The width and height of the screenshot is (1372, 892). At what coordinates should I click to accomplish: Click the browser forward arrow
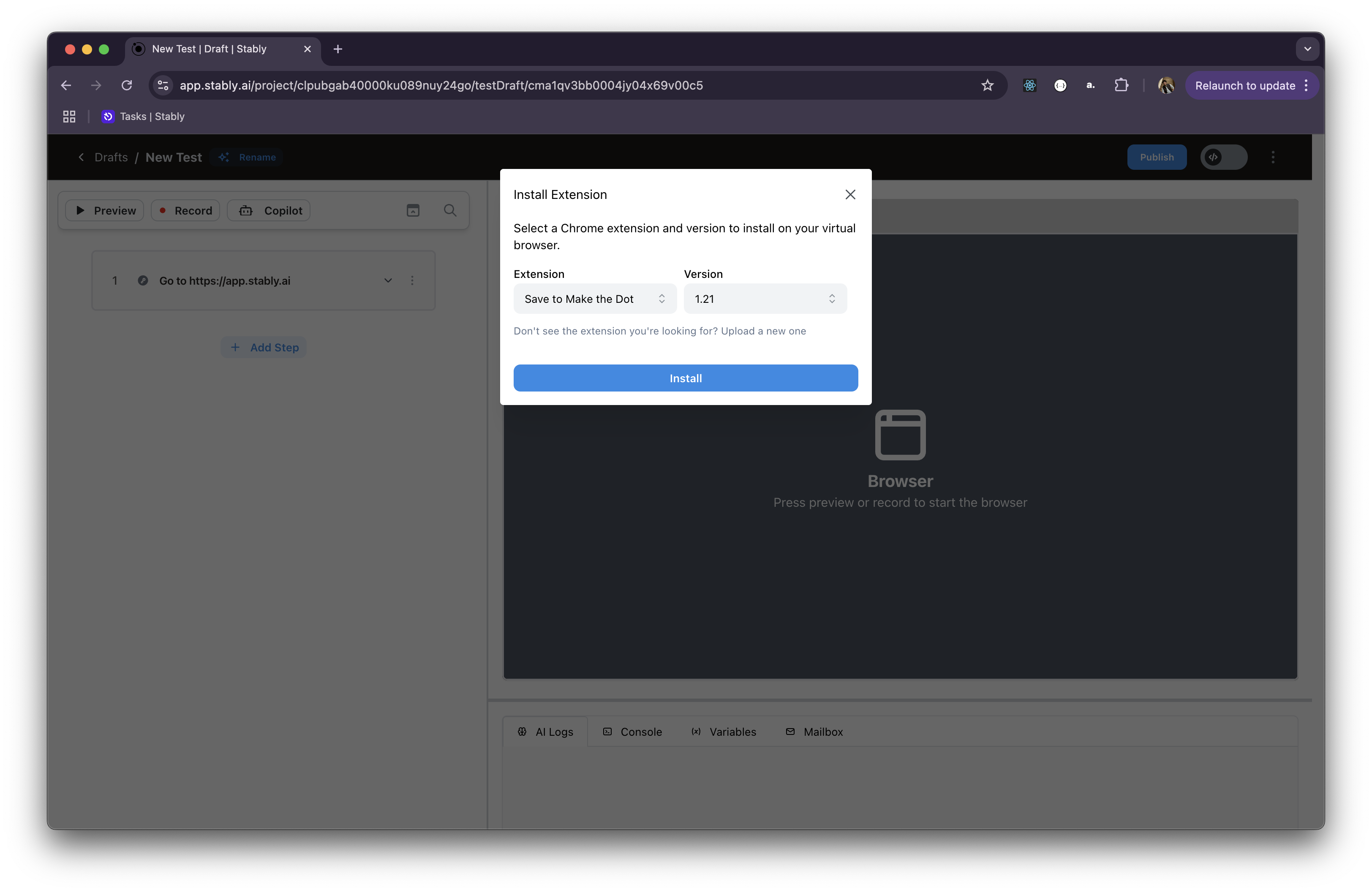[x=96, y=85]
